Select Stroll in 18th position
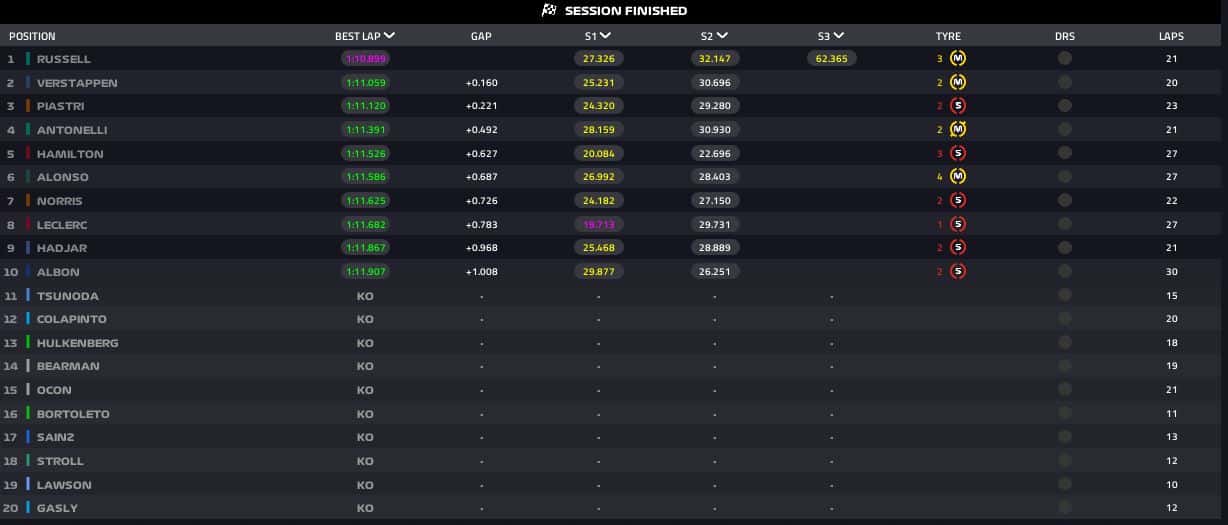This screenshot has height=525, width=1228. (x=60, y=461)
